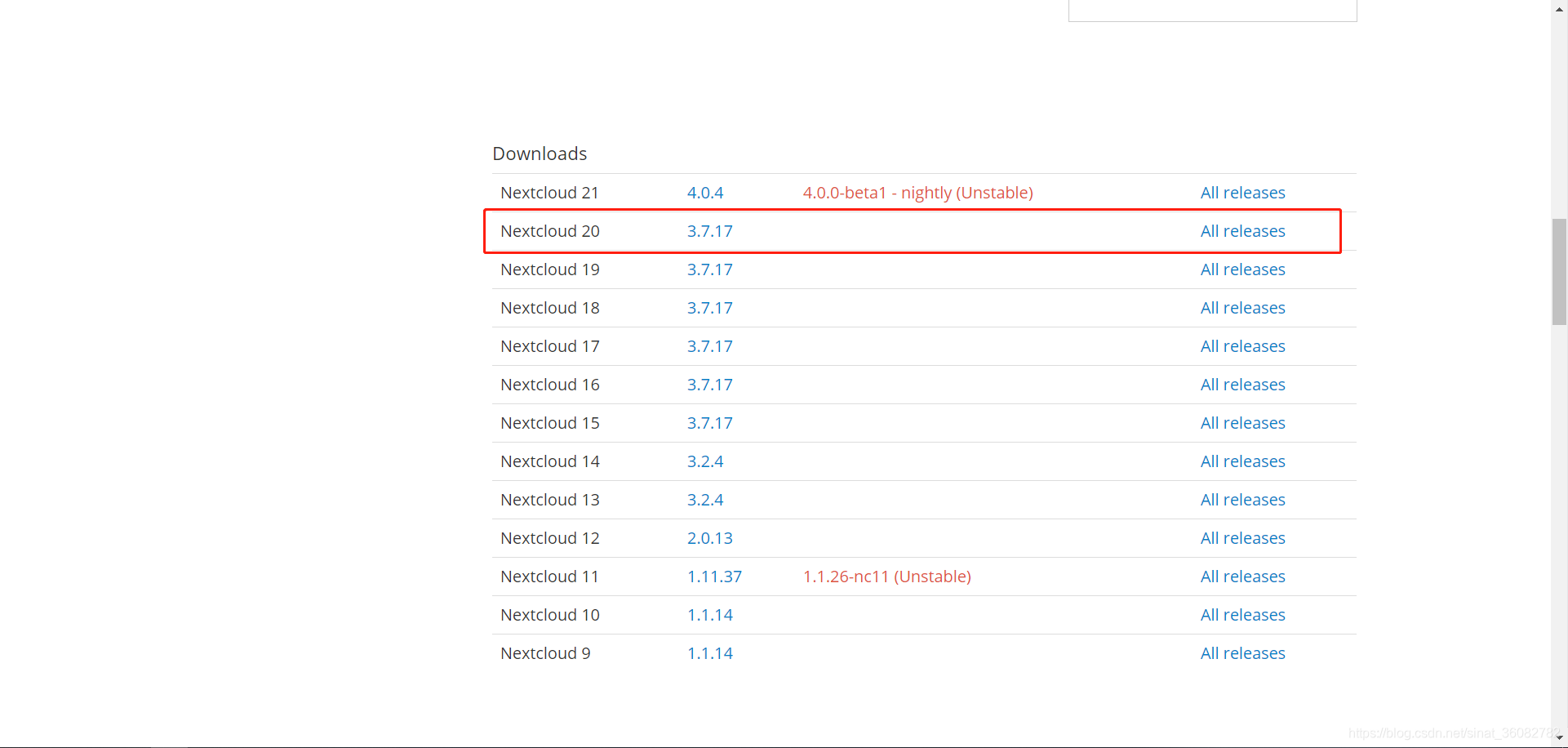1568x748 pixels.
Task: Open version 3.7.17 for Nextcloud 20
Action: pos(709,231)
